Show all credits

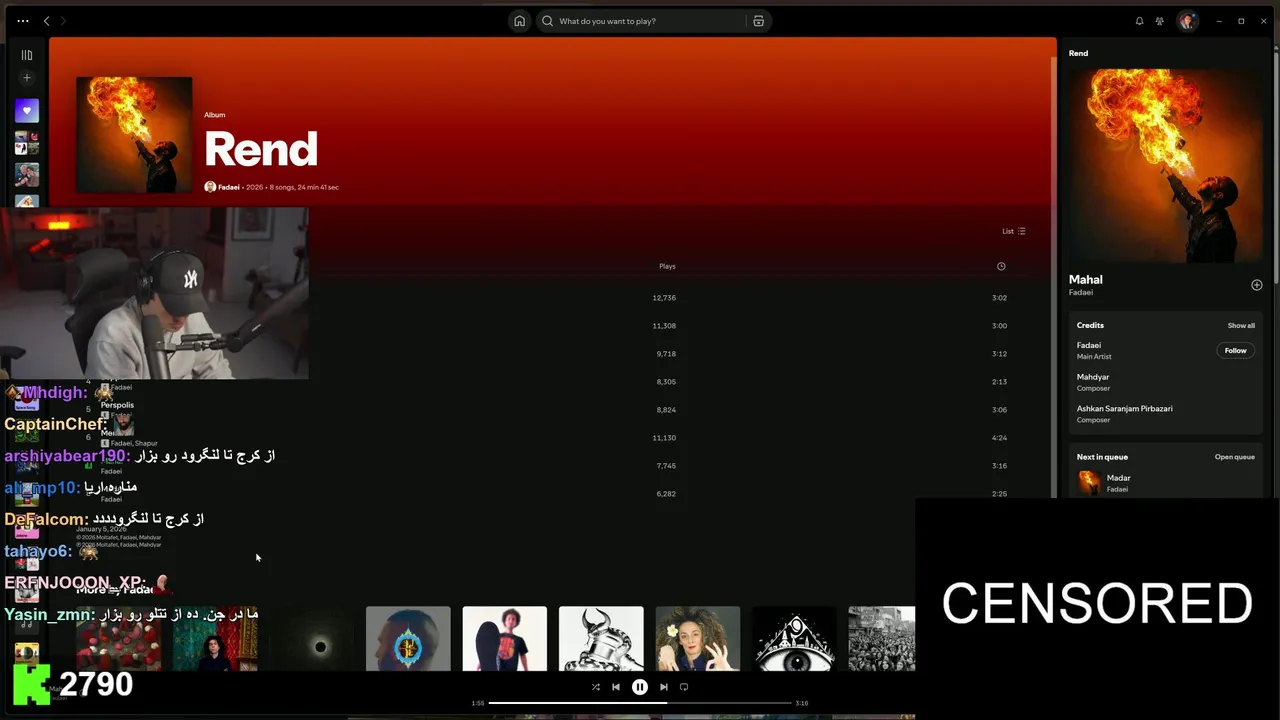pos(1241,325)
